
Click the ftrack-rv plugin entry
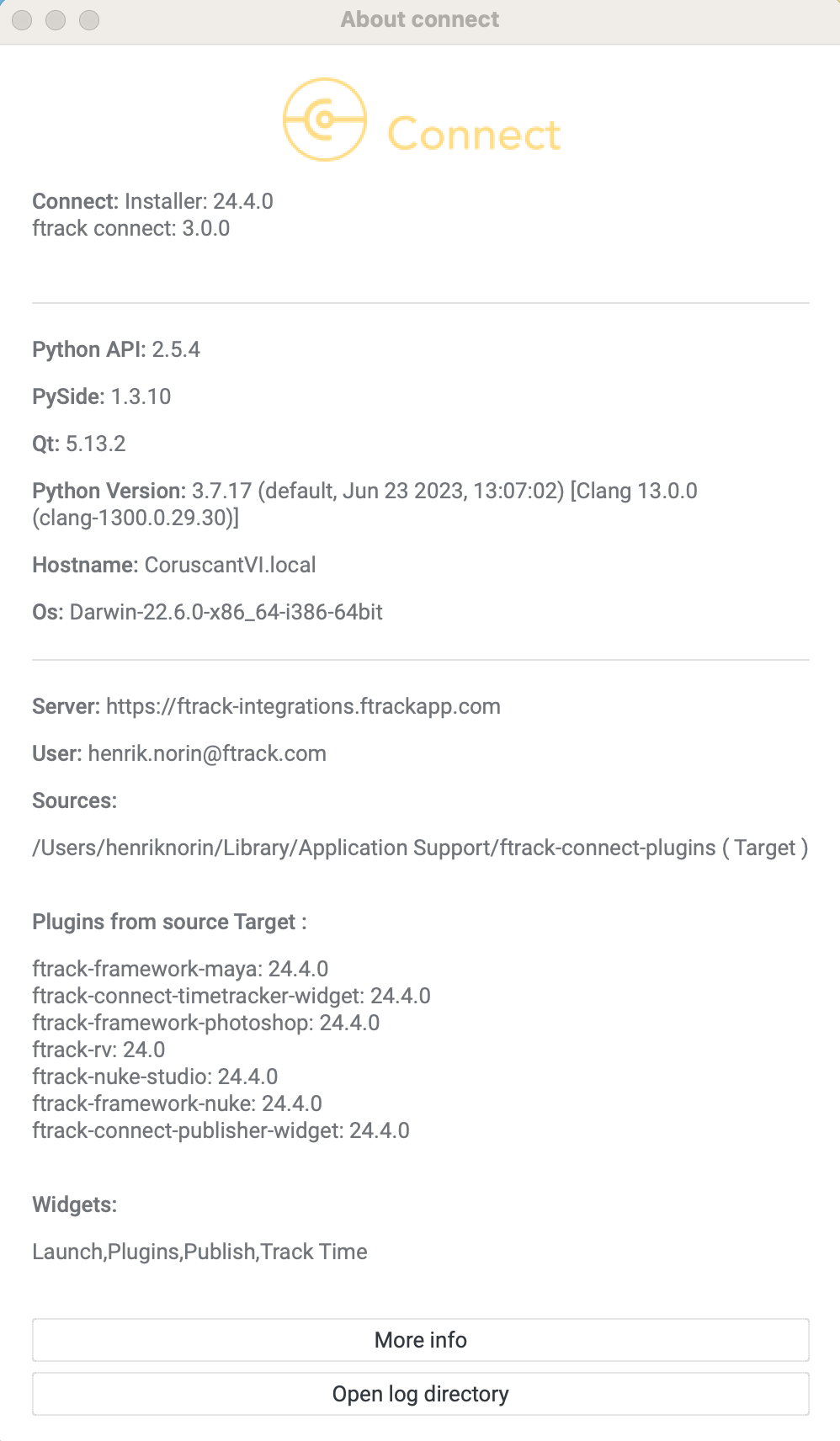click(x=98, y=1050)
